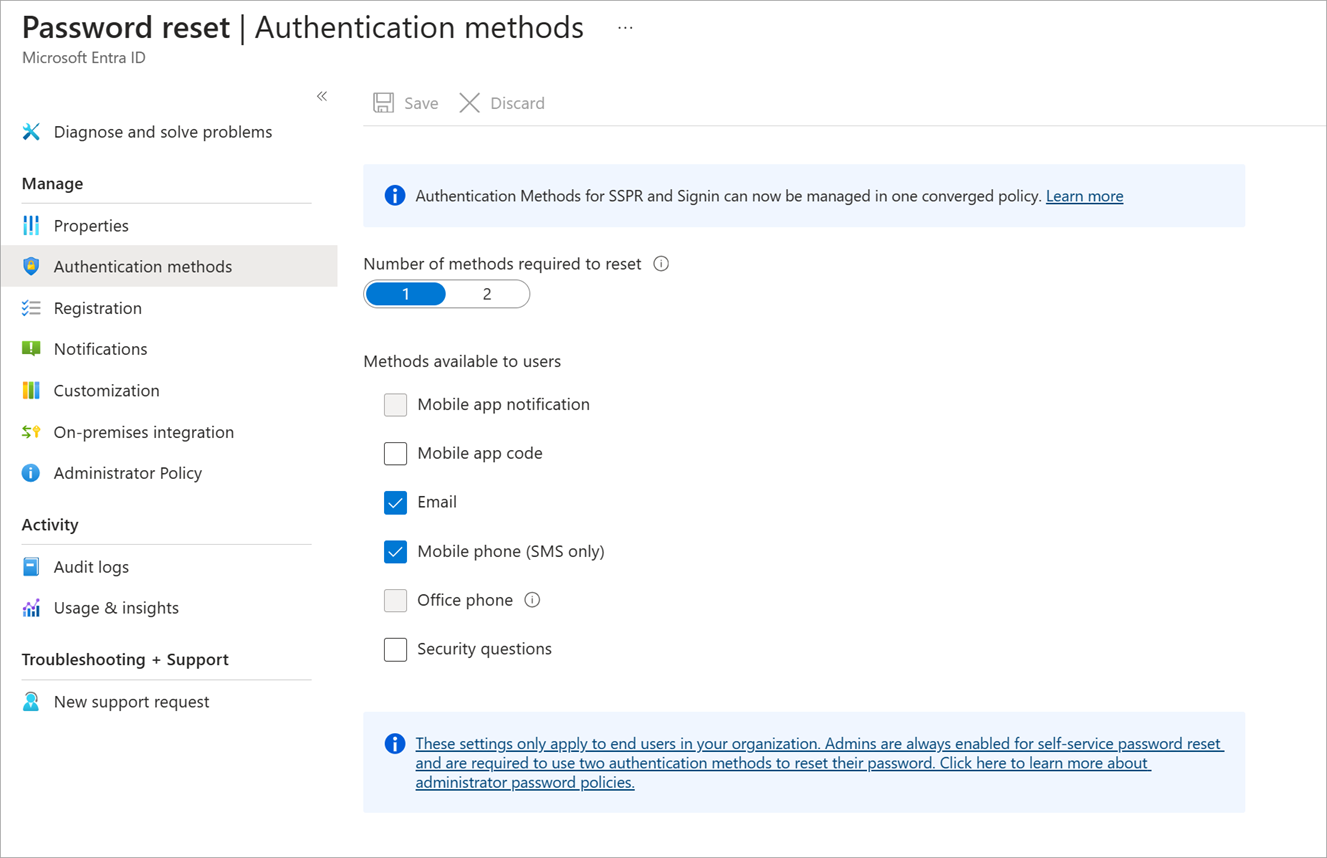Enable the Security questions checkbox

click(395, 649)
